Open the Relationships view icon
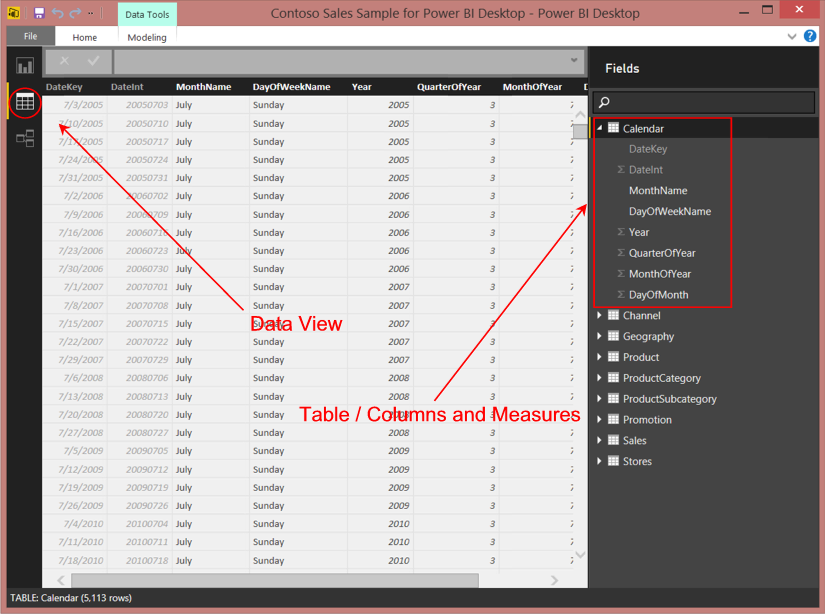The width and height of the screenshot is (825, 614). click(x=25, y=138)
